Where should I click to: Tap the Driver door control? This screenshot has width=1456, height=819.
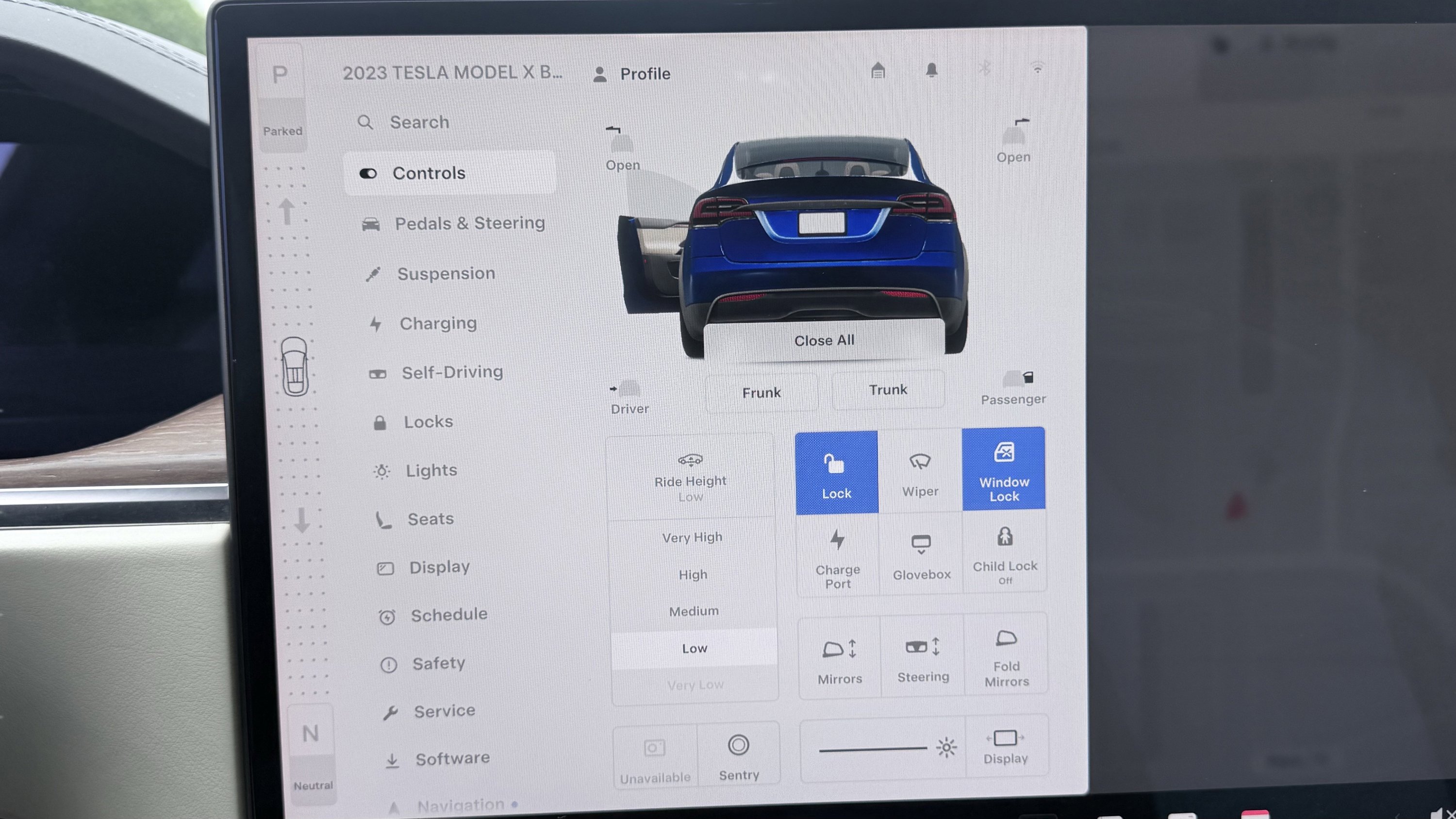629,398
